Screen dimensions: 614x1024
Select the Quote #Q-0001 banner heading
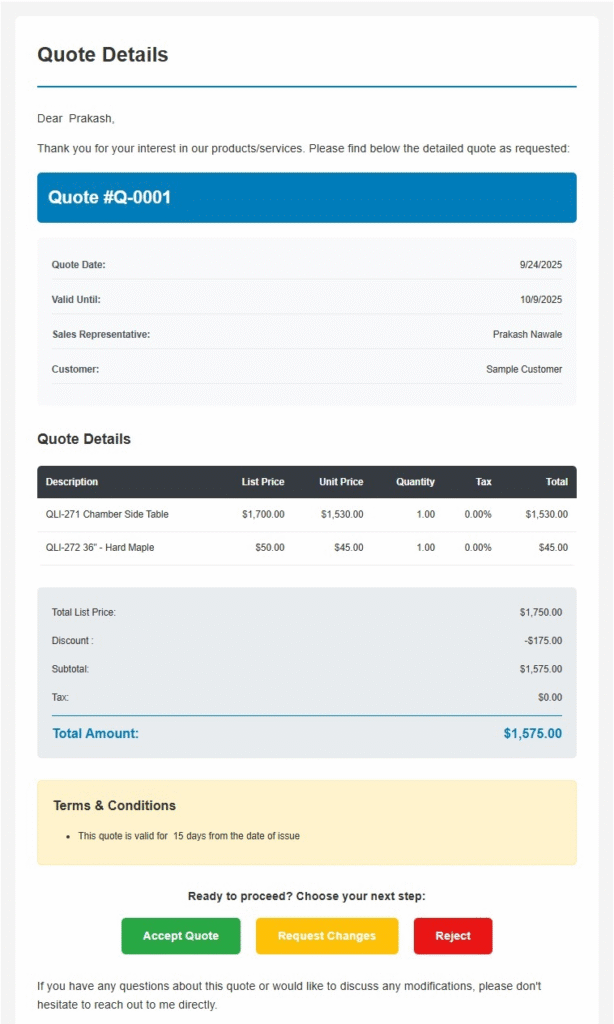pos(110,198)
